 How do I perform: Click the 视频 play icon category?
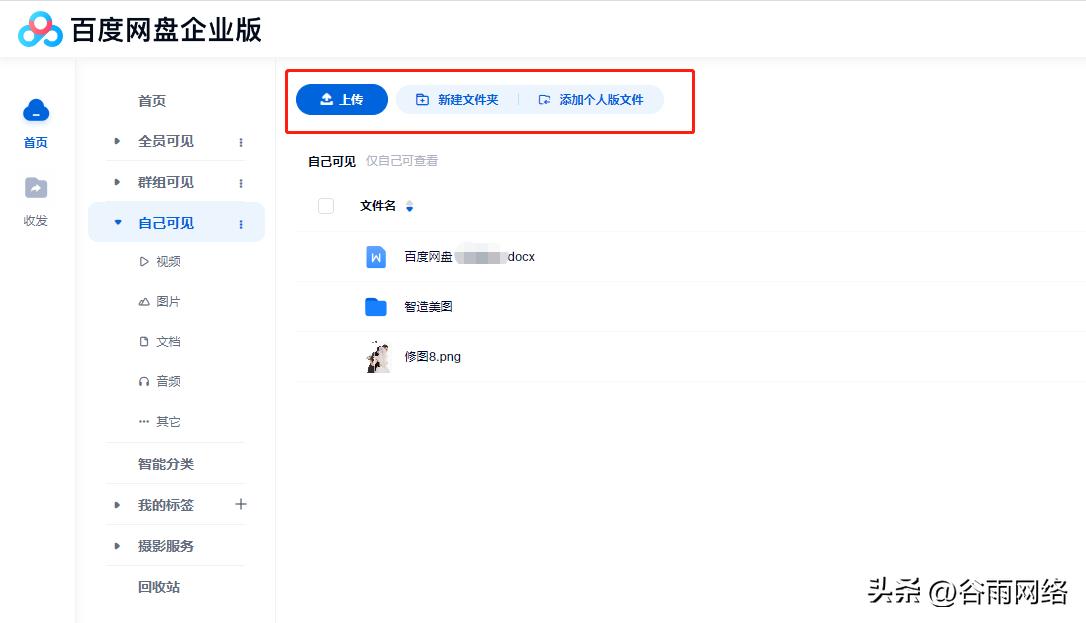coord(145,261)
